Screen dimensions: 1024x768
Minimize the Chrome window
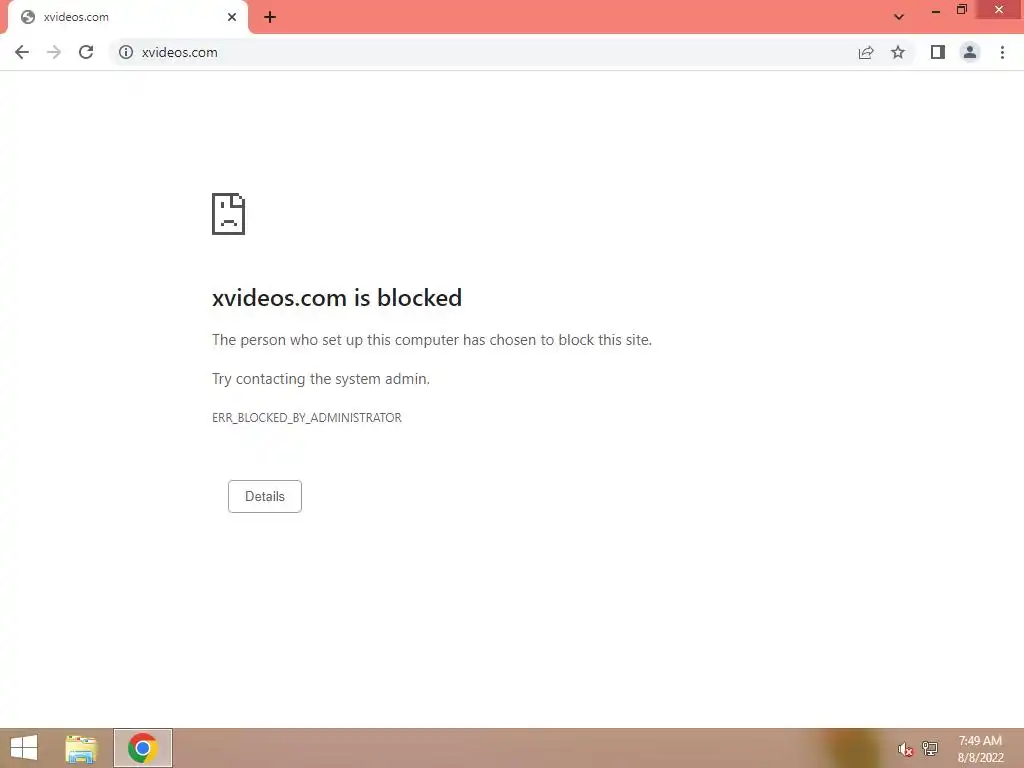pos(935,10)
